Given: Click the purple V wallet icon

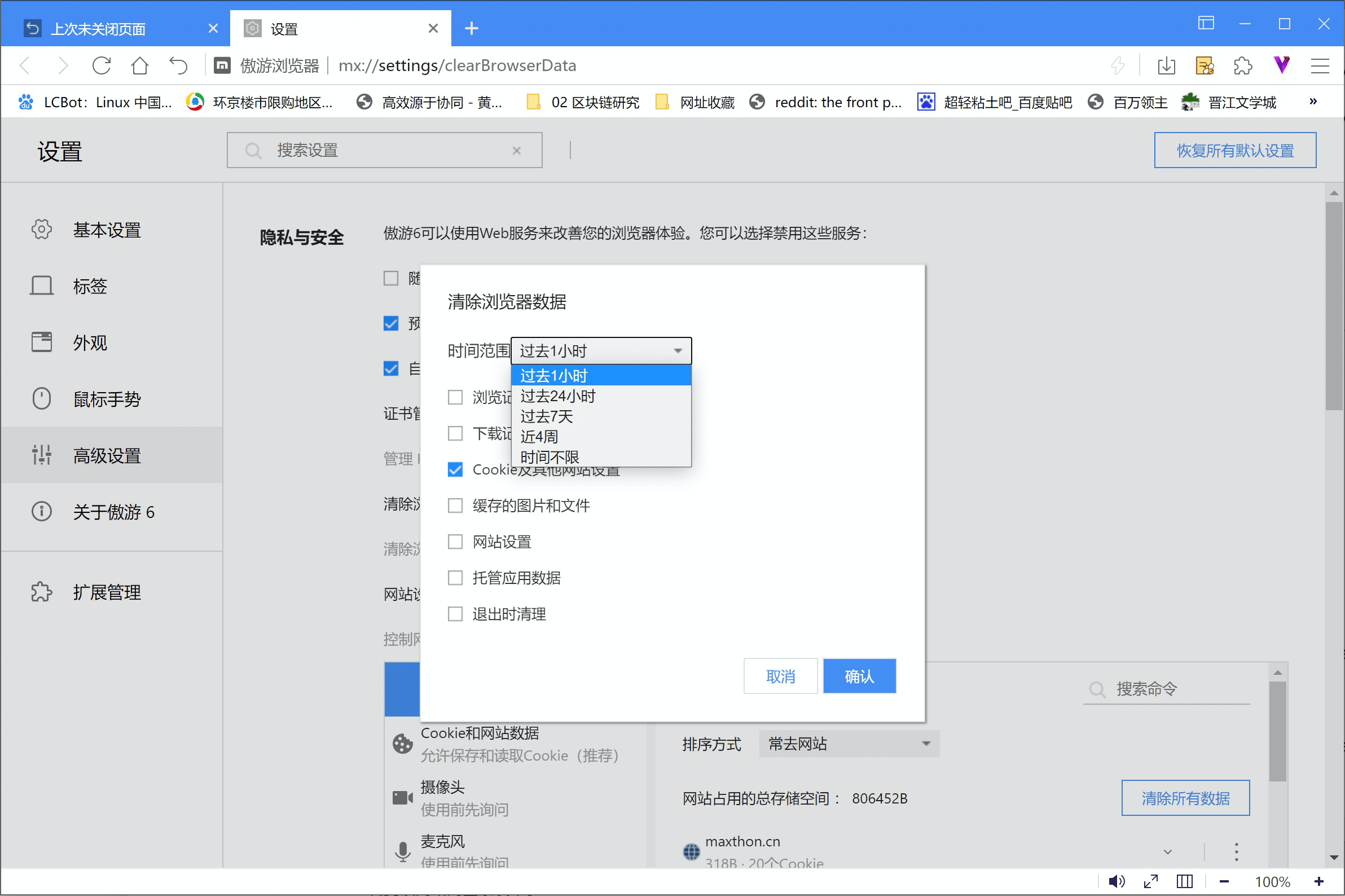Looking at the screenshot, I should pos(1282,64).
